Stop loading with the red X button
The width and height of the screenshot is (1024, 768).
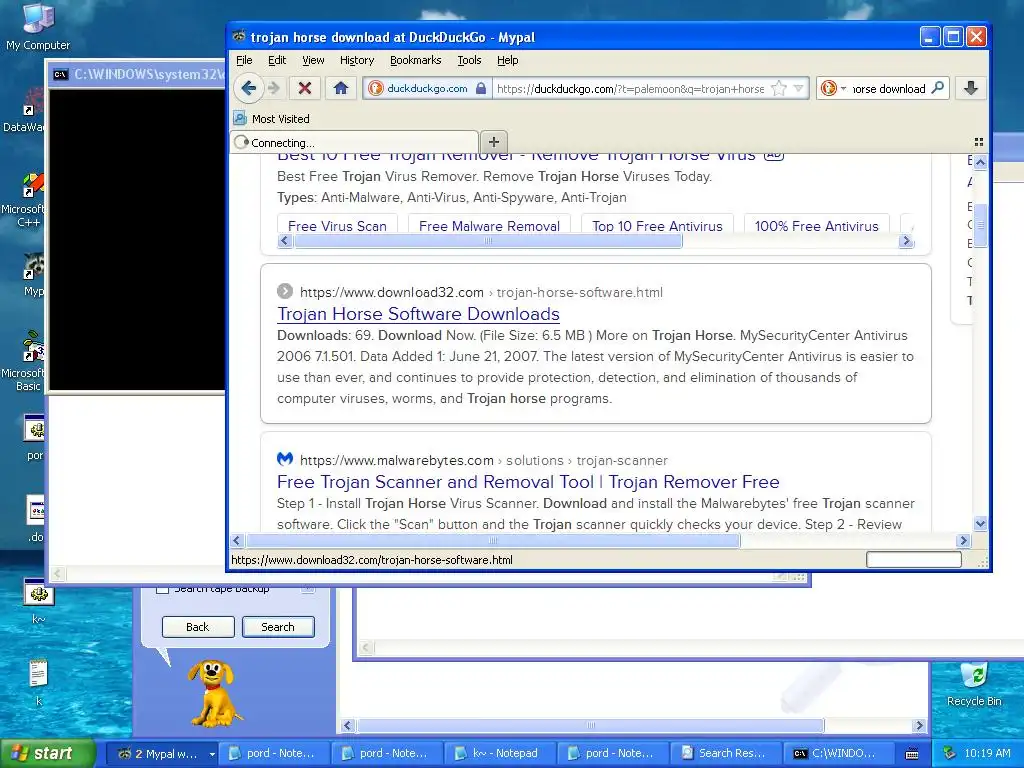[304, 88]
